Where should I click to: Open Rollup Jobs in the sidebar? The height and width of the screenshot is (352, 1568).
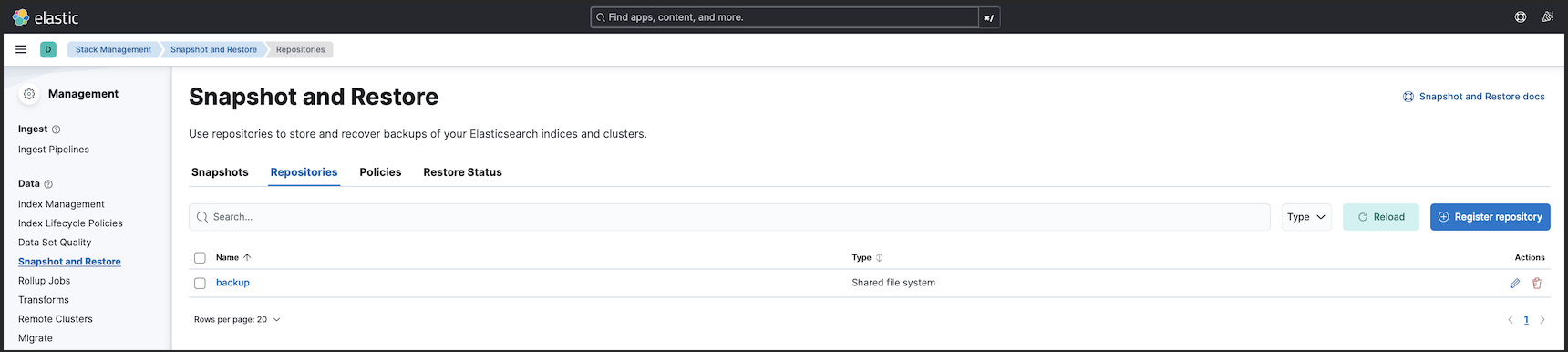click(x=44, y=281)
